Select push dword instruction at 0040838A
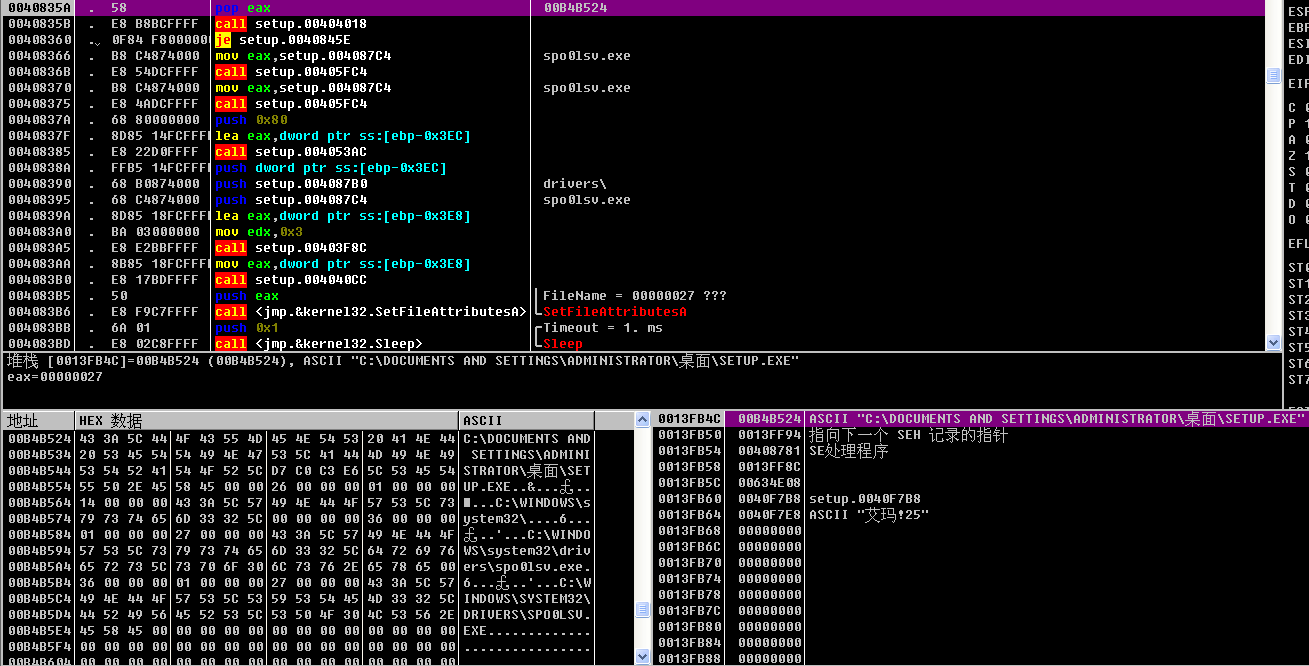This screenshot has width=1309, height=666. coord(632,168)
